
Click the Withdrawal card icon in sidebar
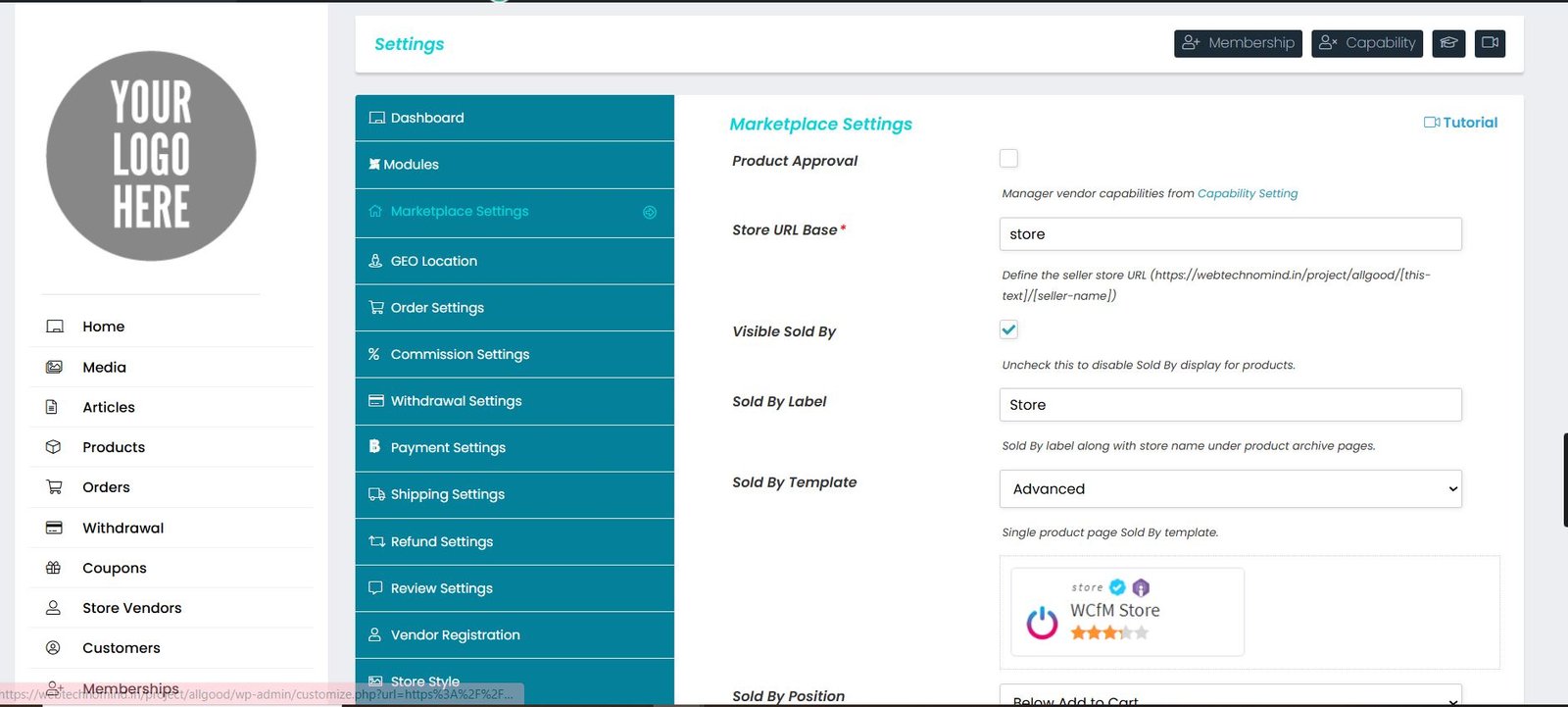54,528
